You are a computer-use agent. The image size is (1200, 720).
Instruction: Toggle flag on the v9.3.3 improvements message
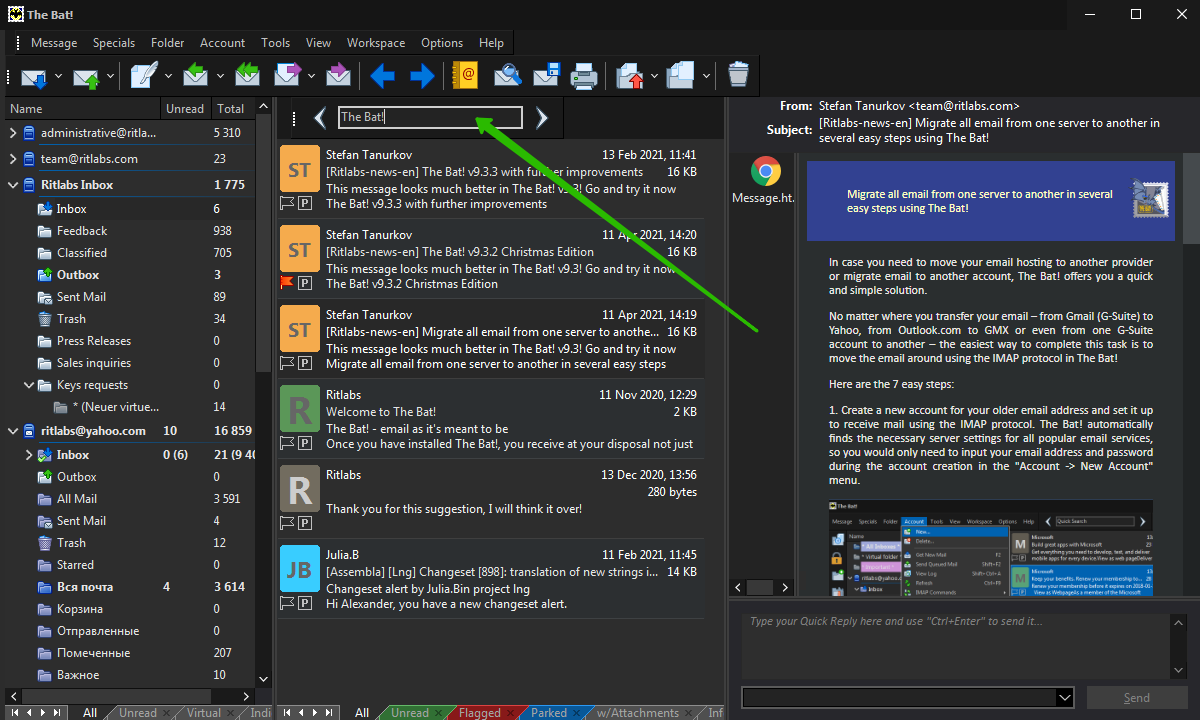click(x=287, y=203)
